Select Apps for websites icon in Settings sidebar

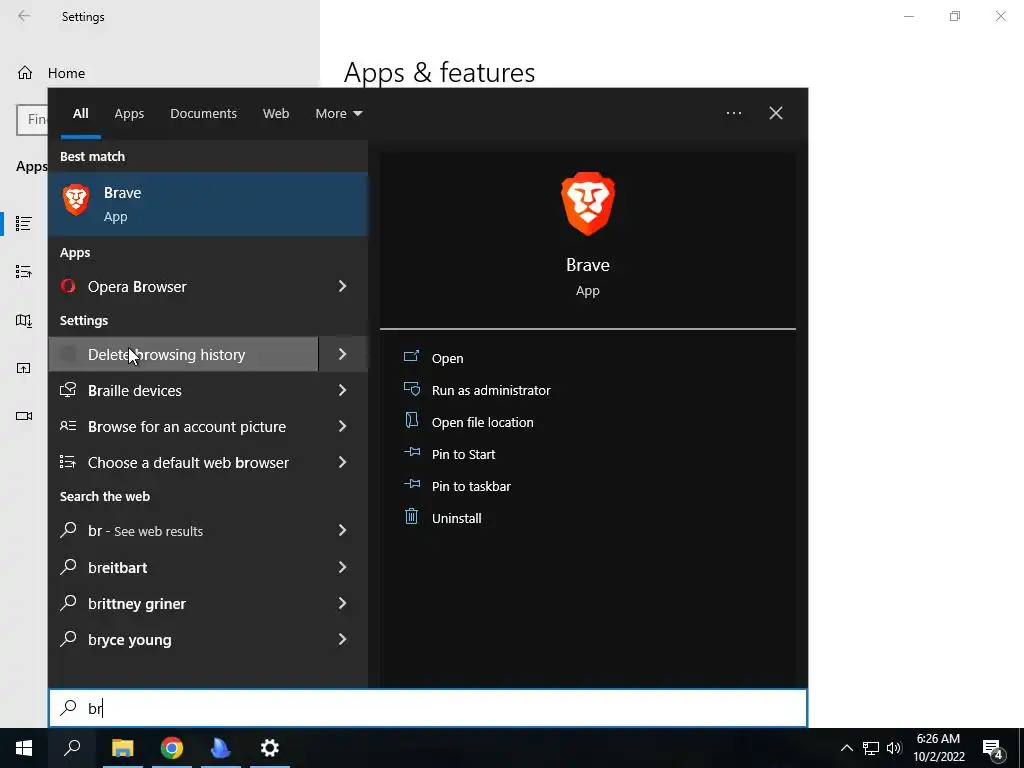click(x=24, y=368)
